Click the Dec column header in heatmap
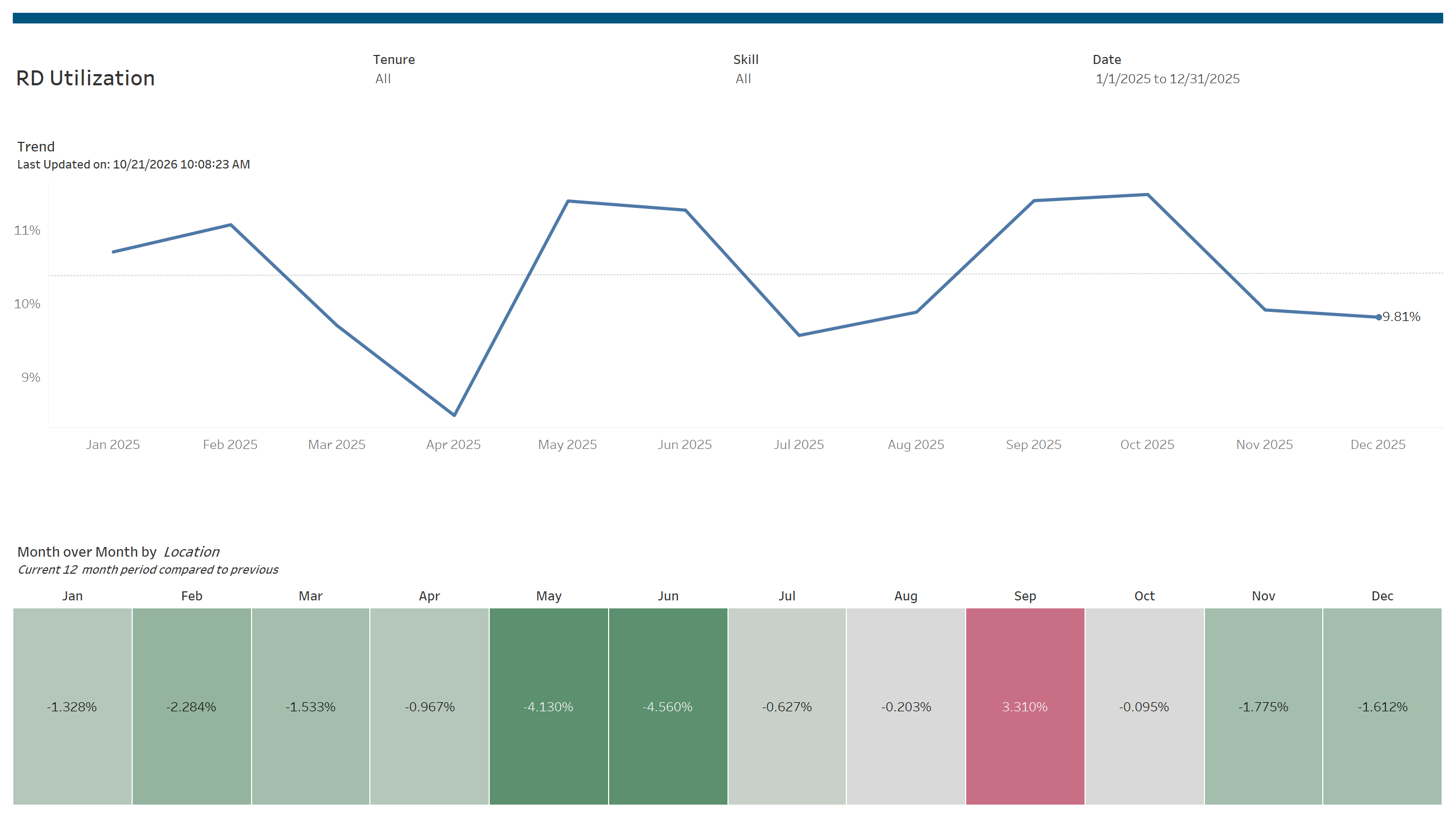 coord(1382,596)
